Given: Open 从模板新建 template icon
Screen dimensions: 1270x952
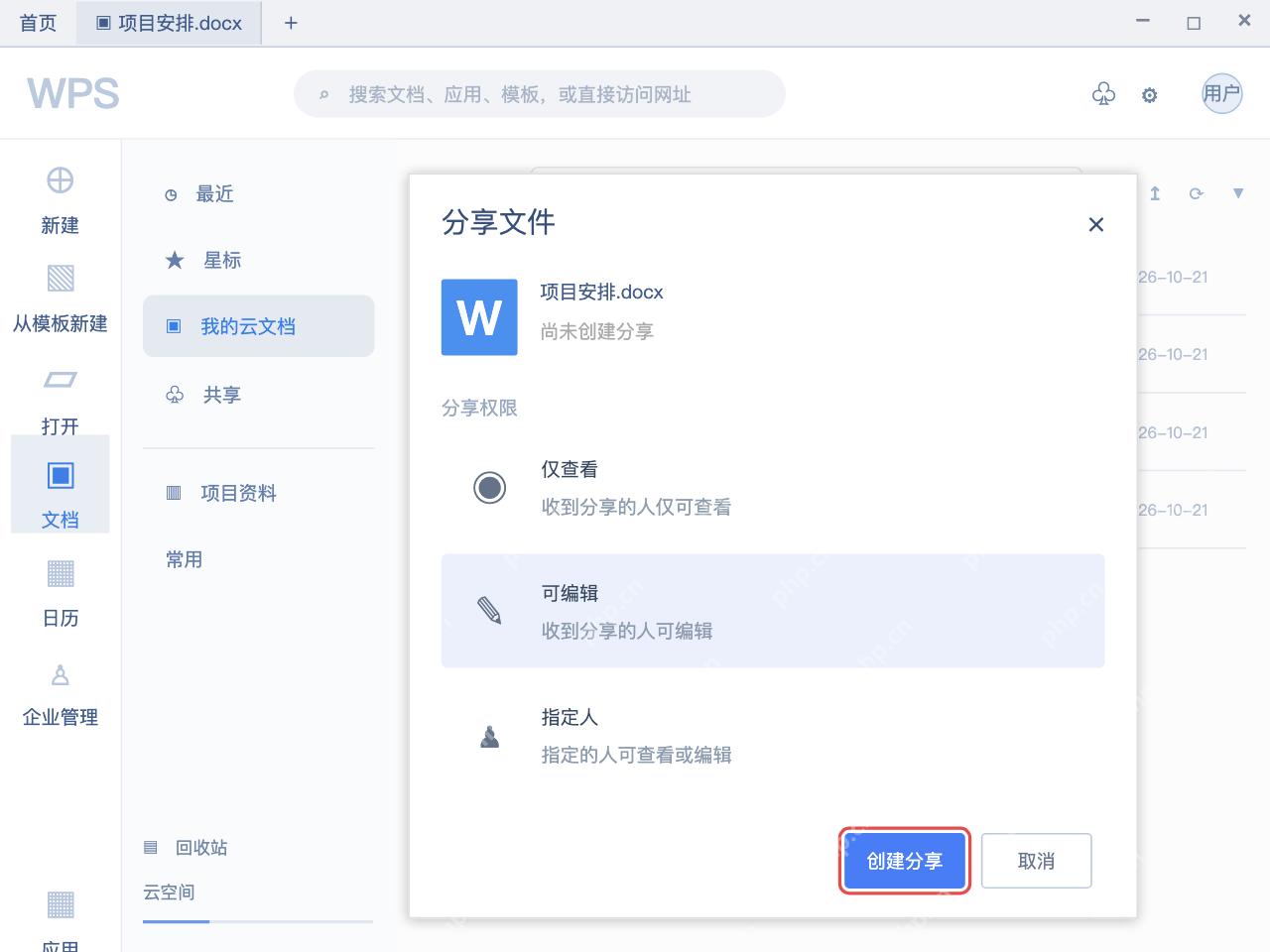Looking at the screenshot, I should tap(61, 279).
